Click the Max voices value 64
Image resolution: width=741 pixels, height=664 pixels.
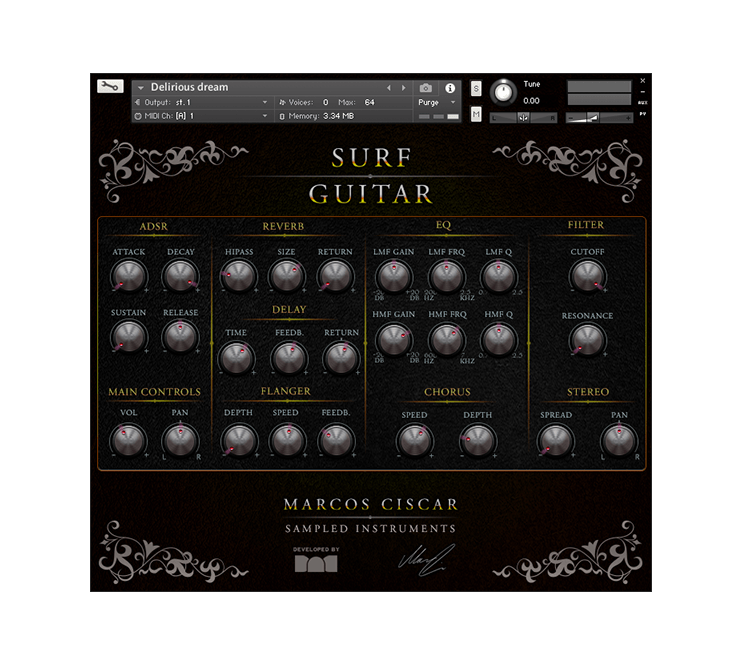point(369,103)
